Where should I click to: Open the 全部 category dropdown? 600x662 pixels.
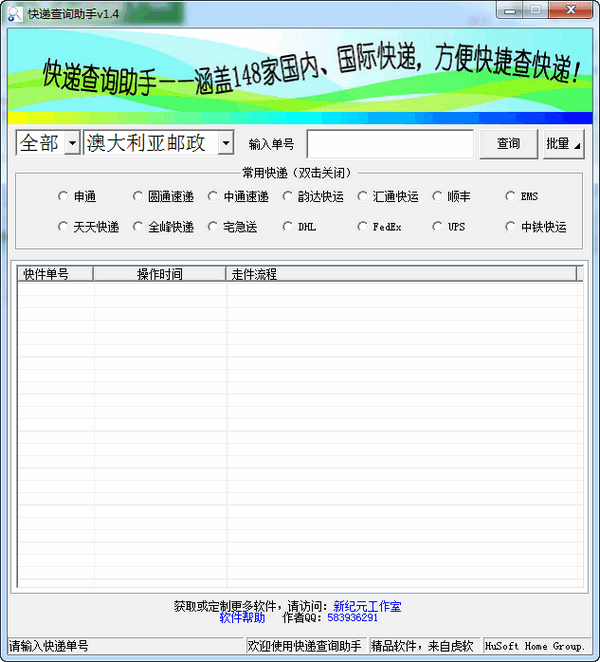[x=72, y=144]
